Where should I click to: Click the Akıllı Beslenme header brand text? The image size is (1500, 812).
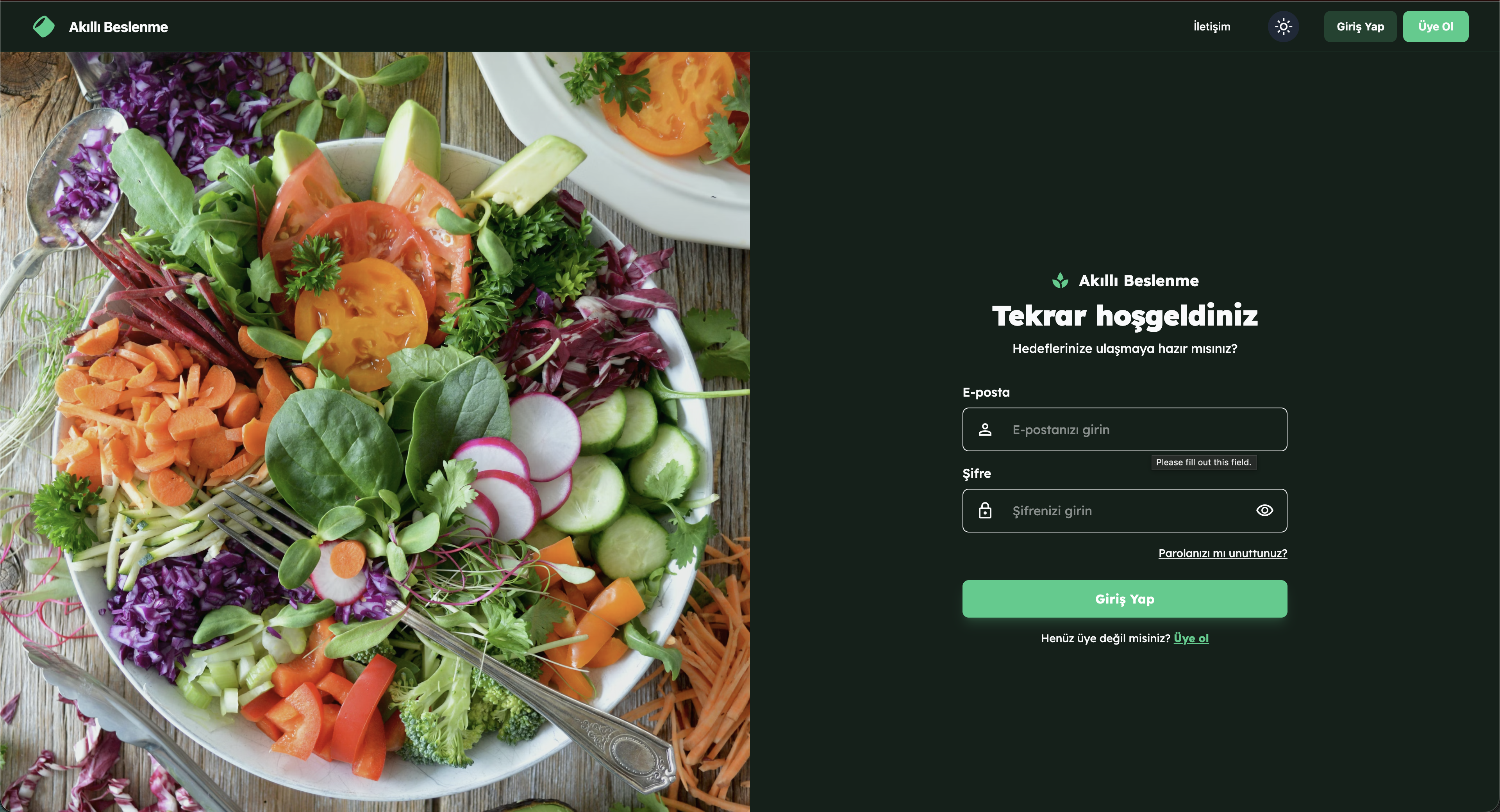click(x=118, y=27)
